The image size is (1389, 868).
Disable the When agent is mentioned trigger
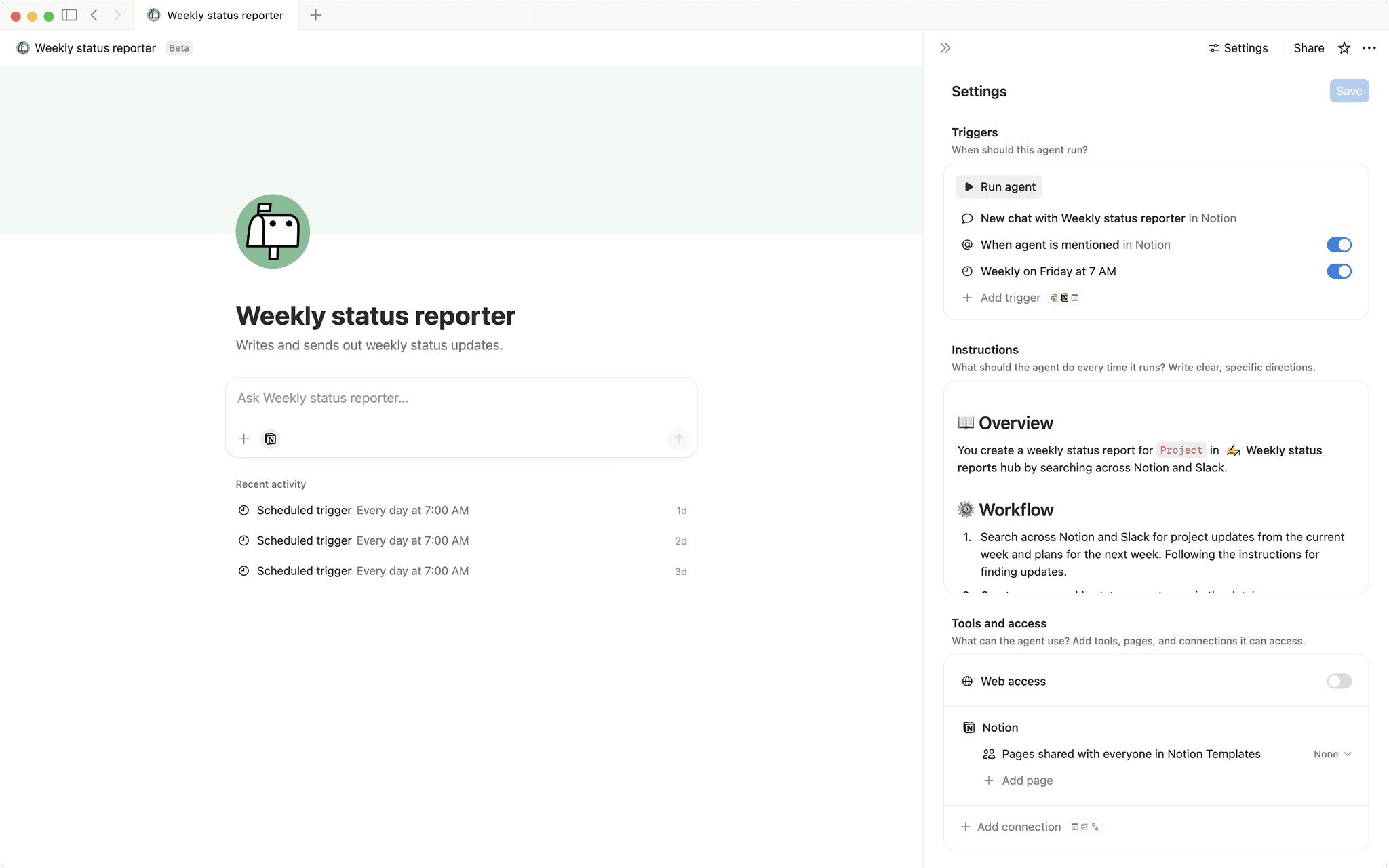1339,245
